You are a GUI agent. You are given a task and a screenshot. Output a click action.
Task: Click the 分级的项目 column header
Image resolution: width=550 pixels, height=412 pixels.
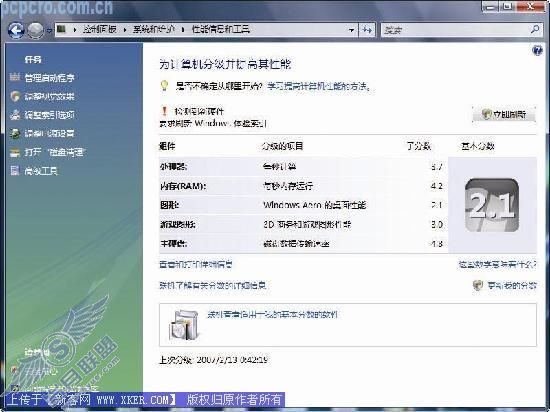[282, 146]
